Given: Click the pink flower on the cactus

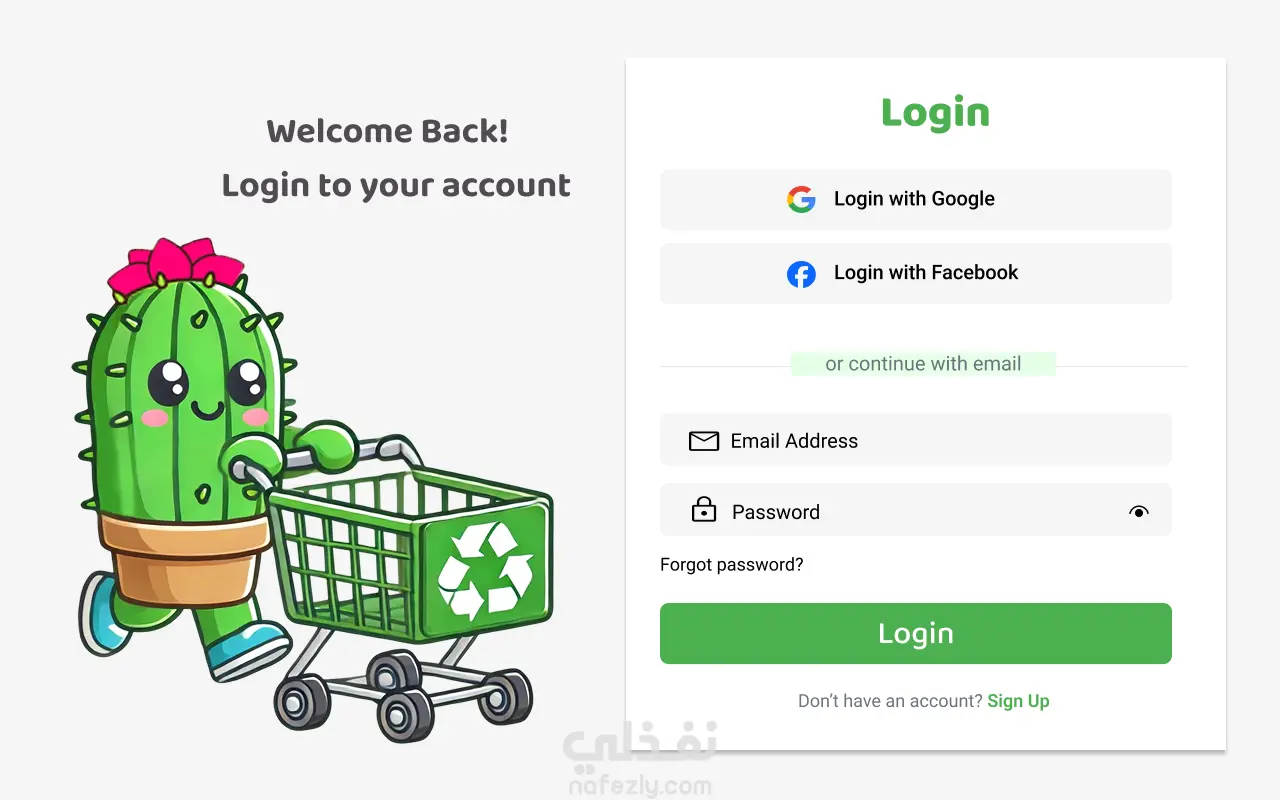Looking at the screenshot, I should pyautogui.click(x=174, y=264).
